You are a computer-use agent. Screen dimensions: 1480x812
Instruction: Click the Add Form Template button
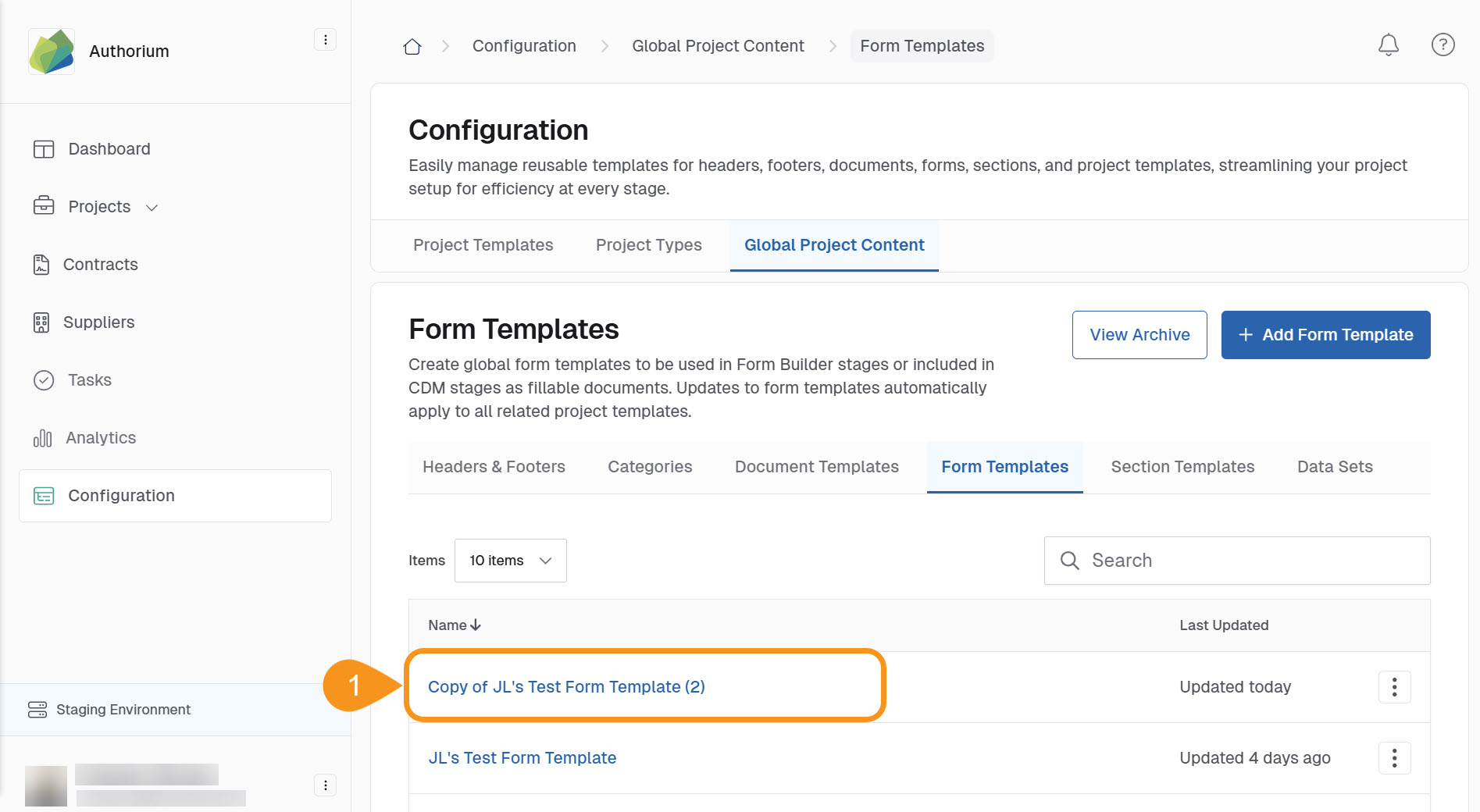point(1325,334)
